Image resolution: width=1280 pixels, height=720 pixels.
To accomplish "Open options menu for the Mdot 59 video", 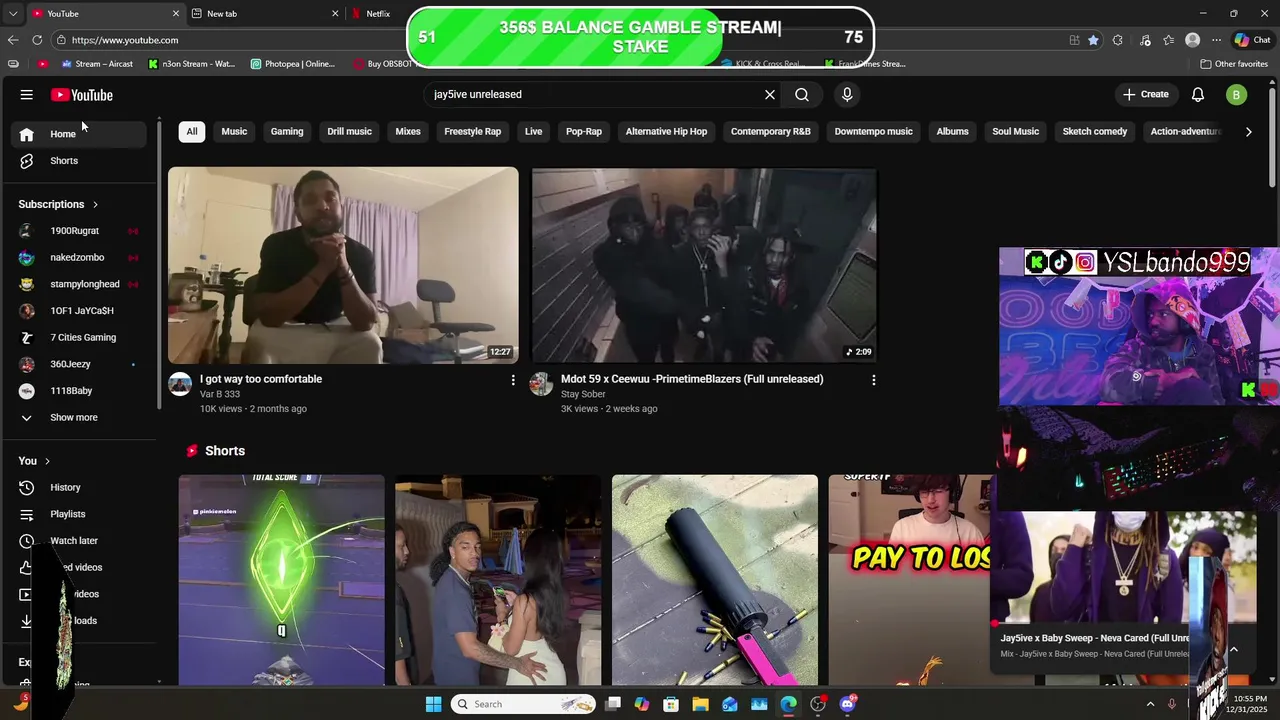I will click(x=873, y=380).
